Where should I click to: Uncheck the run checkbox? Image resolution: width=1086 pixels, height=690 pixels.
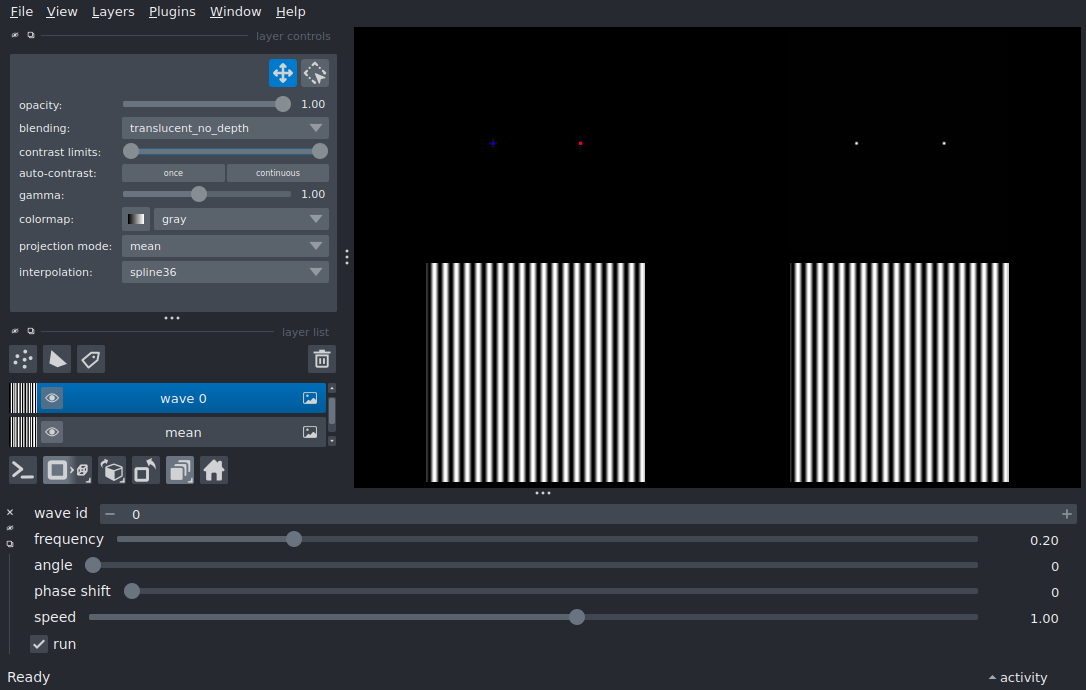[x=40, y=644]
